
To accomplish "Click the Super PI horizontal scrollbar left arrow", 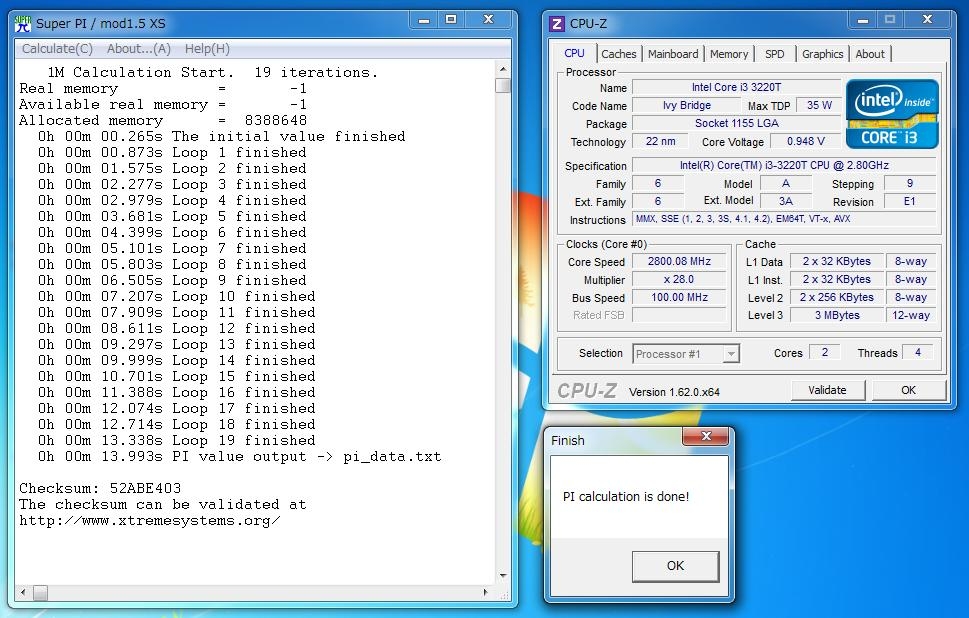I will pos(23,592).
